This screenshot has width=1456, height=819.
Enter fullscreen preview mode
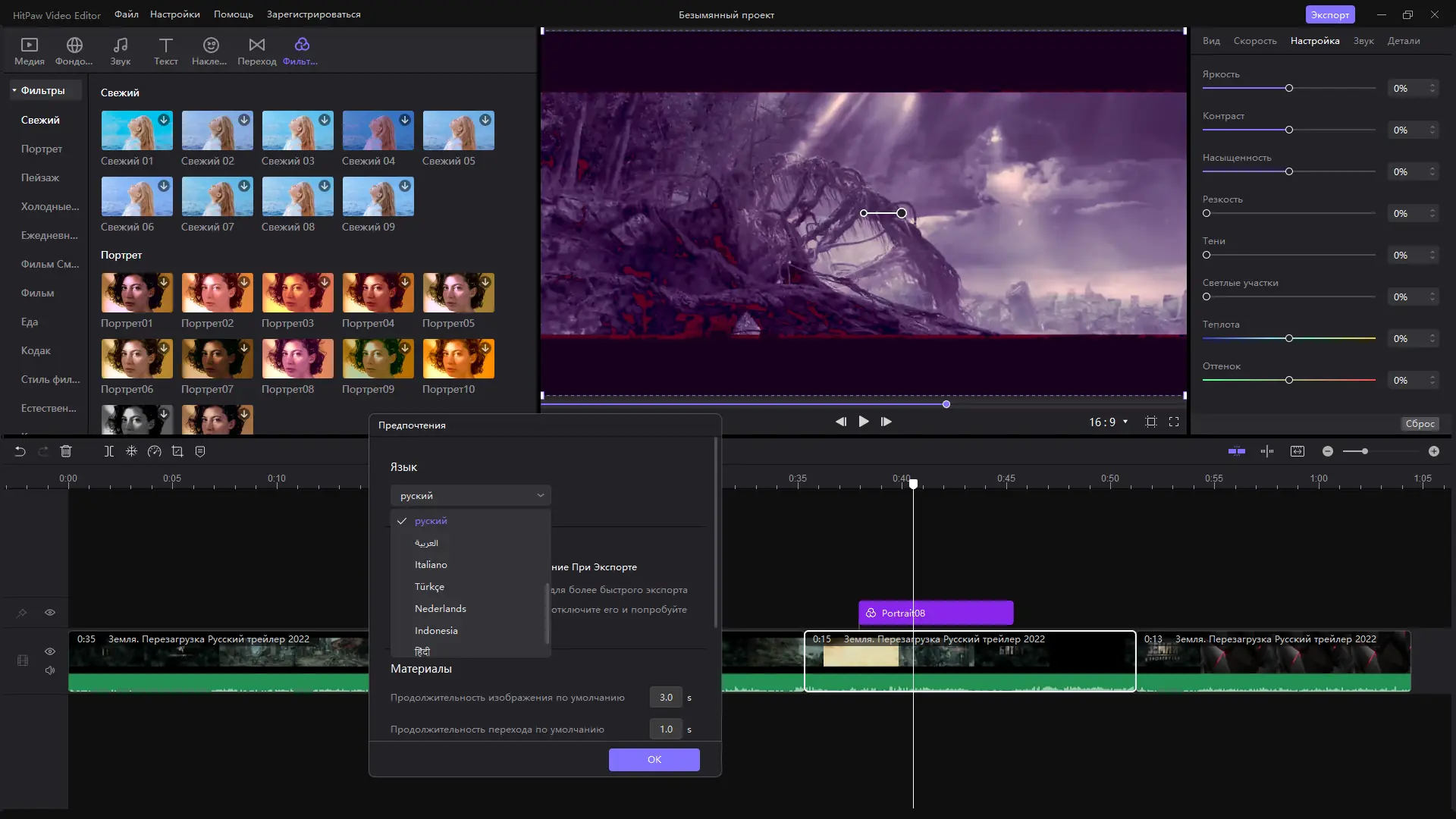(1174, 422)
